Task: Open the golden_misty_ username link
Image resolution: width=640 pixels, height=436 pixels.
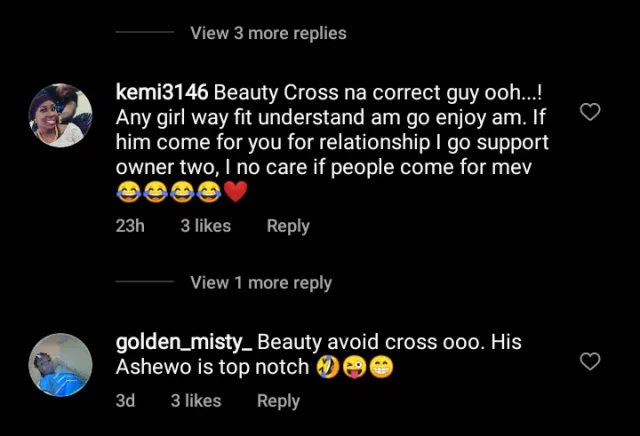Action: [184, 342]
